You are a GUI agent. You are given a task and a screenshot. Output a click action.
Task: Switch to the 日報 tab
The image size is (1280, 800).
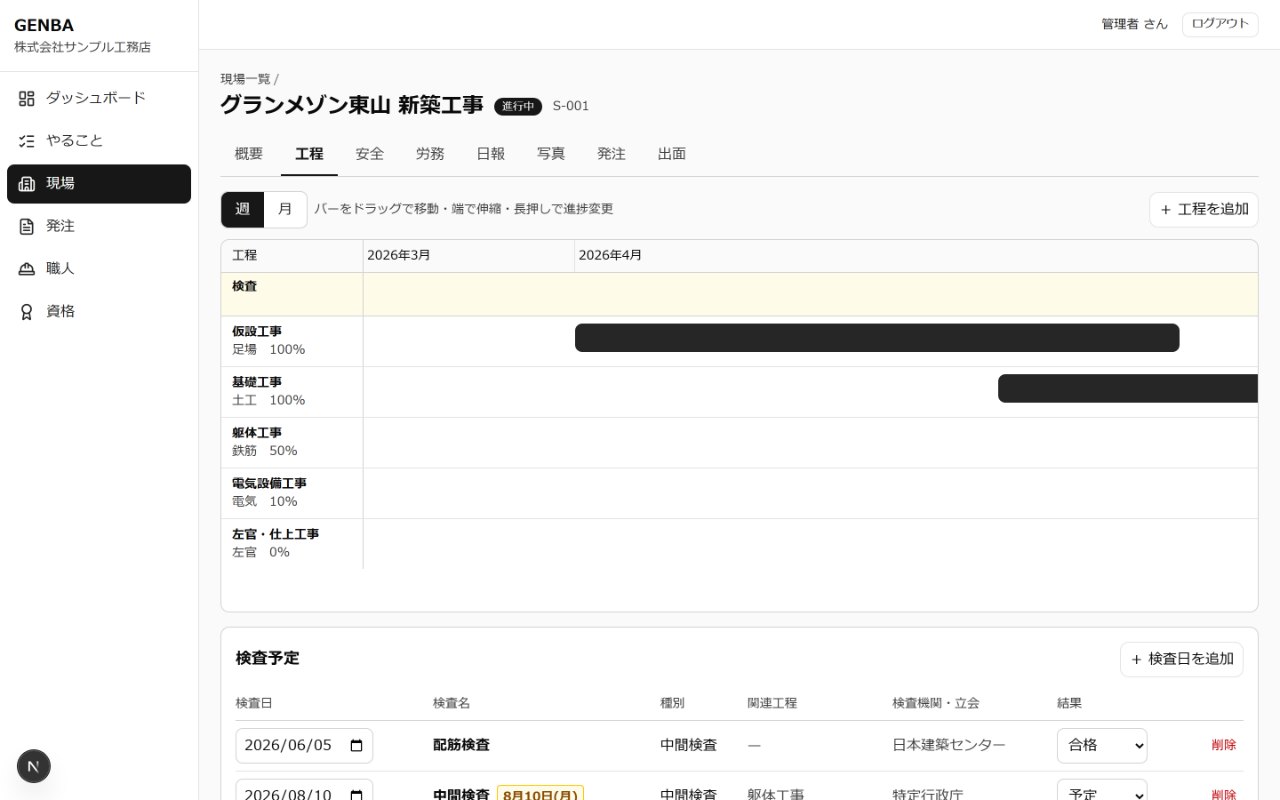tap(491, 154)
